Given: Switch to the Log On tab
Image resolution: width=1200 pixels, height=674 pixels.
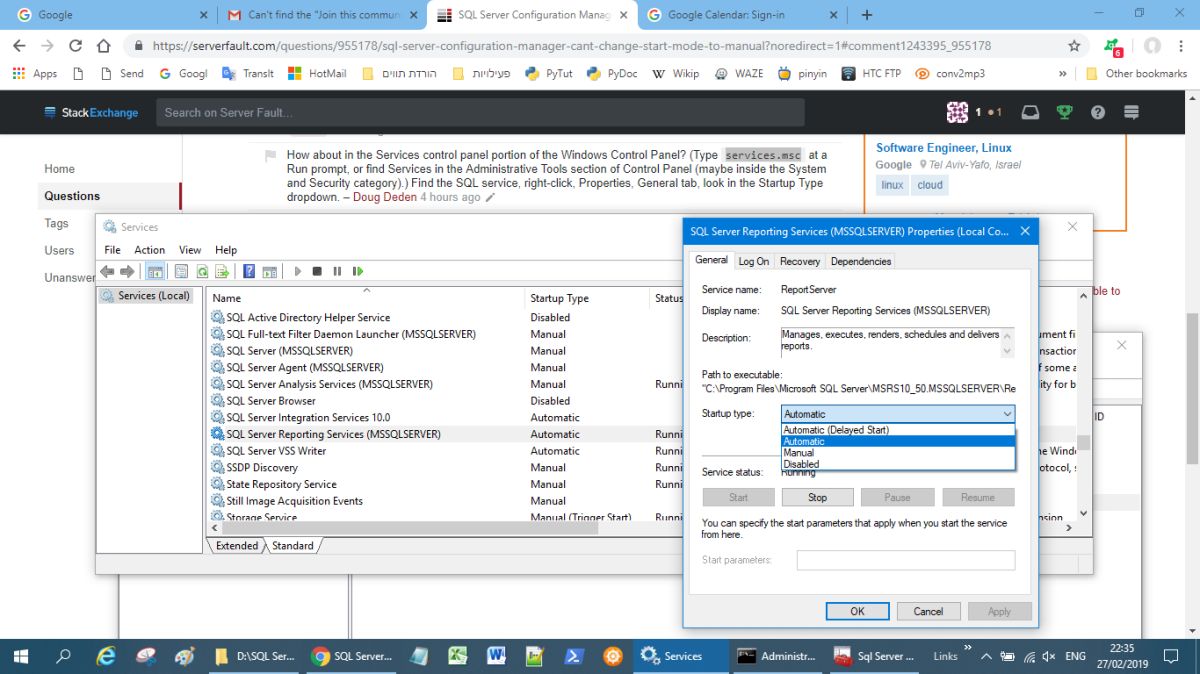Looking at the screenshot, I should [x=754, y=261].
